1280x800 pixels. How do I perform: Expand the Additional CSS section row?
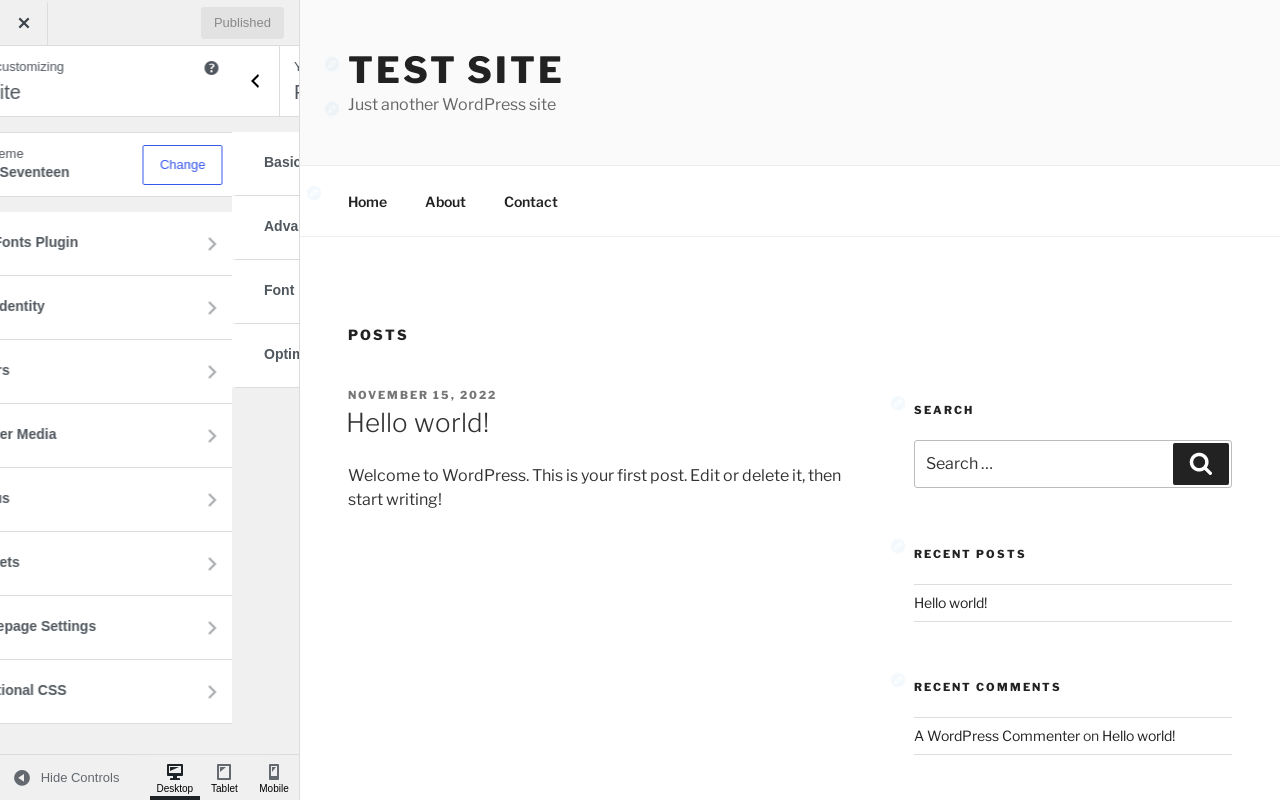(x=116, y=691)
